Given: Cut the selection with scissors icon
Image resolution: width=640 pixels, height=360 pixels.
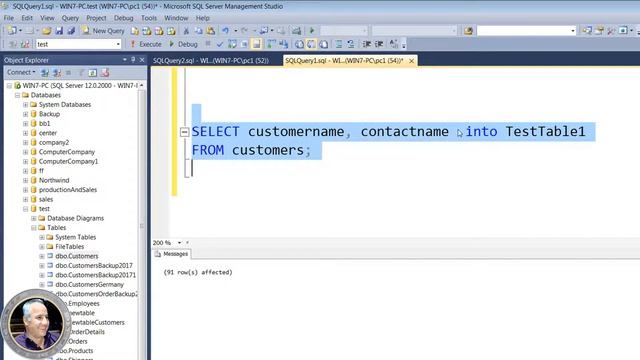Looking at the screenshot, I should click(x=186, y=31).
